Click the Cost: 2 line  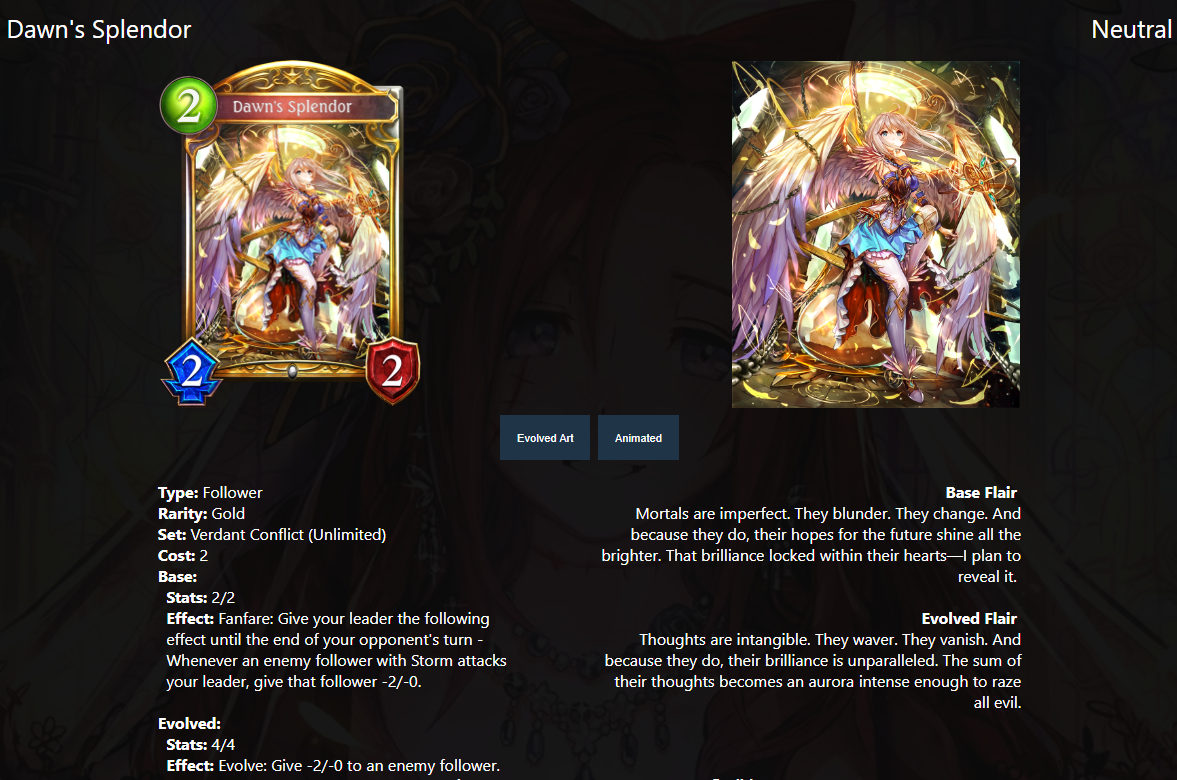(183, 556)
